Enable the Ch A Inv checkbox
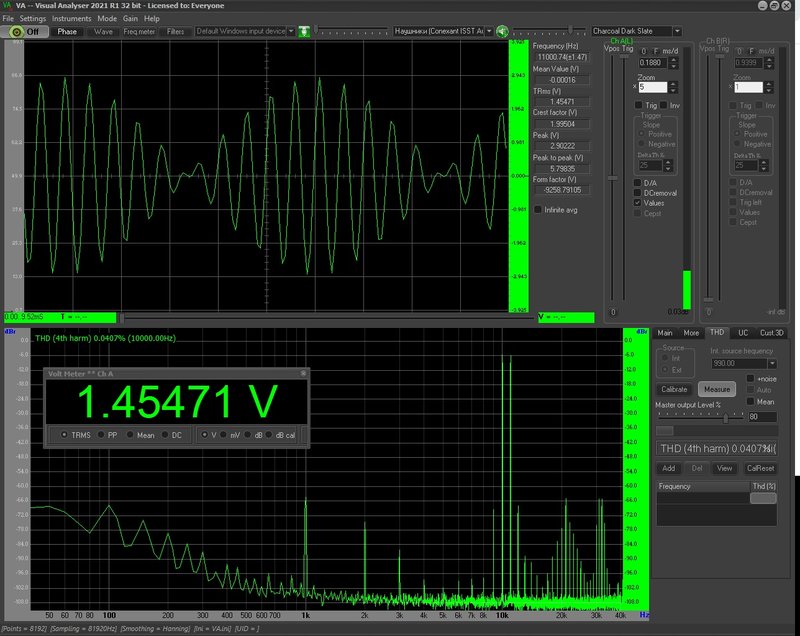The width and height of the screenshot is (800, 636). pos(663,105)
